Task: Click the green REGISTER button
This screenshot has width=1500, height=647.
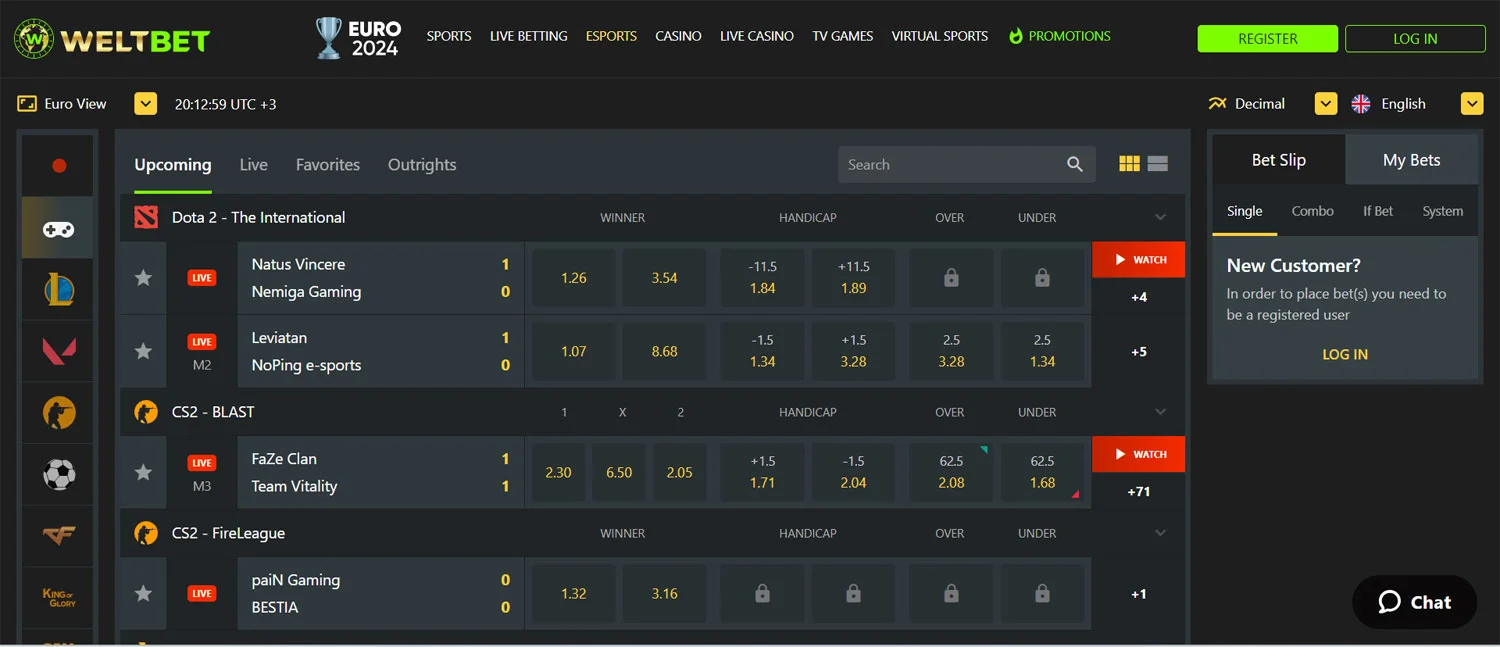Action: click(x=1267, y=38)
